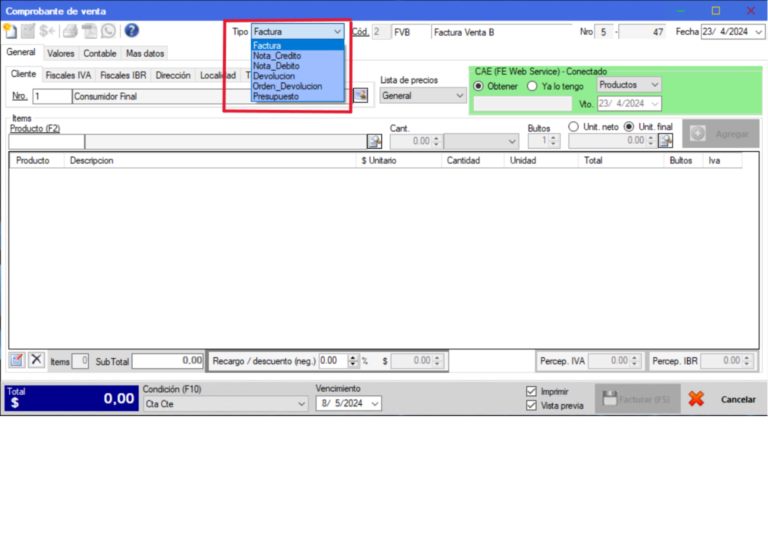Image resolution: width=768 pixels, height=545 pixels.
Task: Click the Recargo / descuento percent stepper
Action: 353,361
